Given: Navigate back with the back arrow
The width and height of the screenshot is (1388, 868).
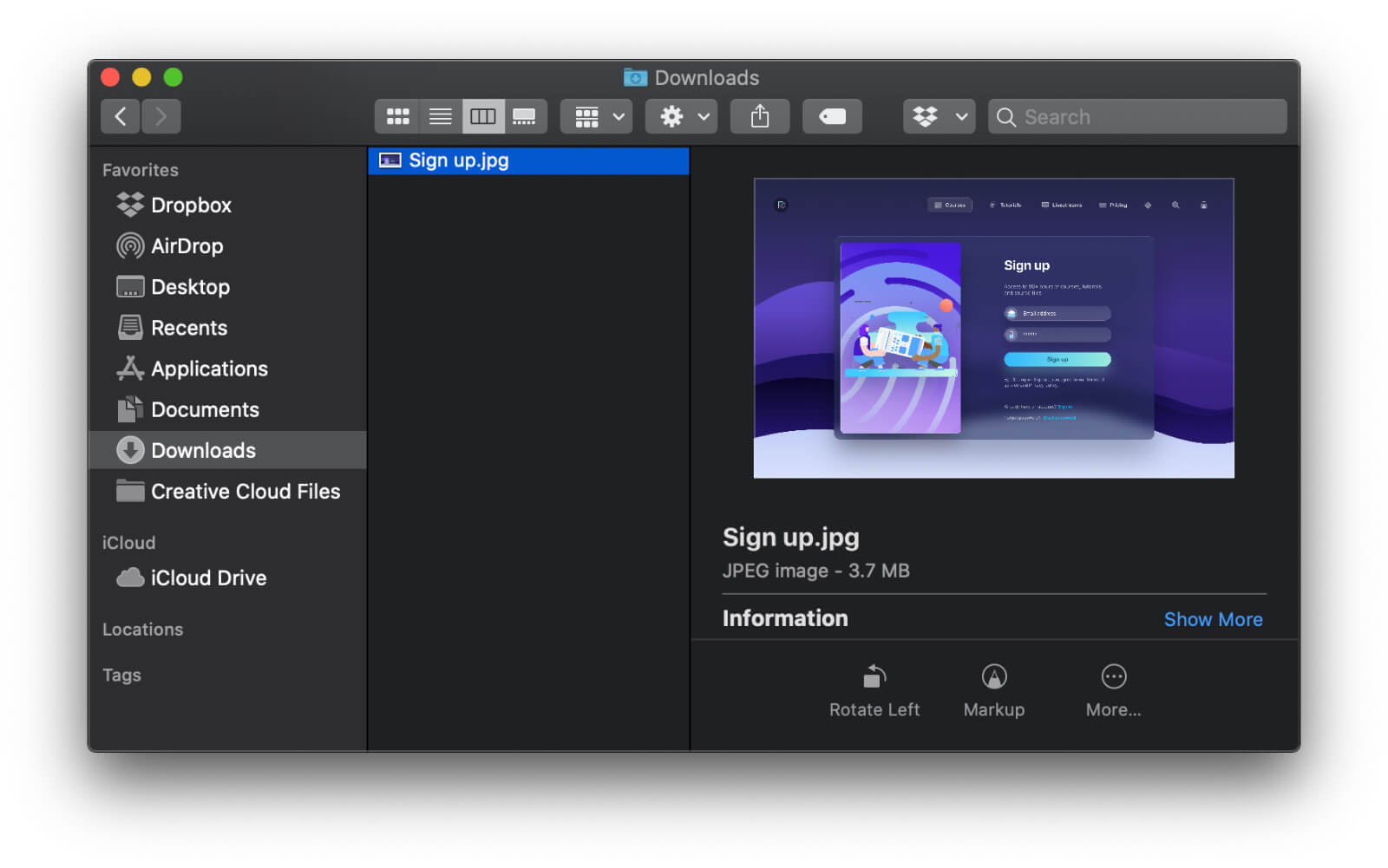Looking at the screenshot, I should coord(121,116).
